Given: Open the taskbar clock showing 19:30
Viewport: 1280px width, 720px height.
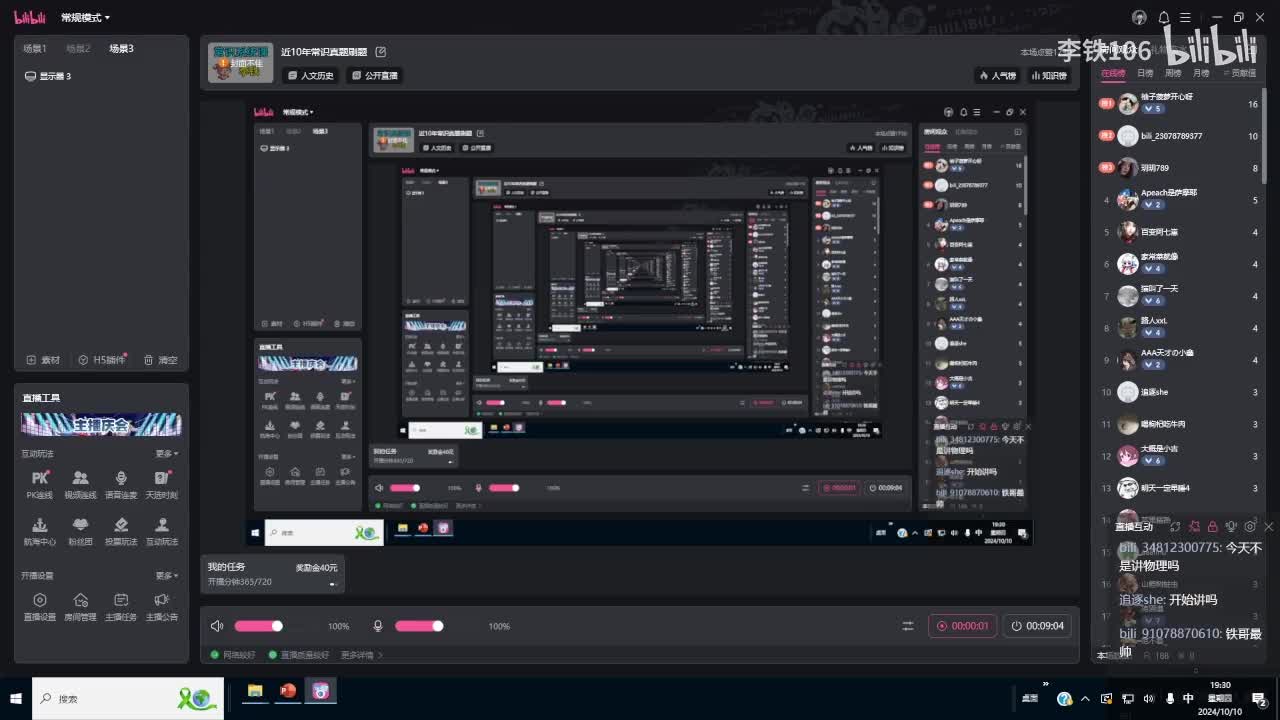Looking at the screenshot, I should tap(1220, 698).
